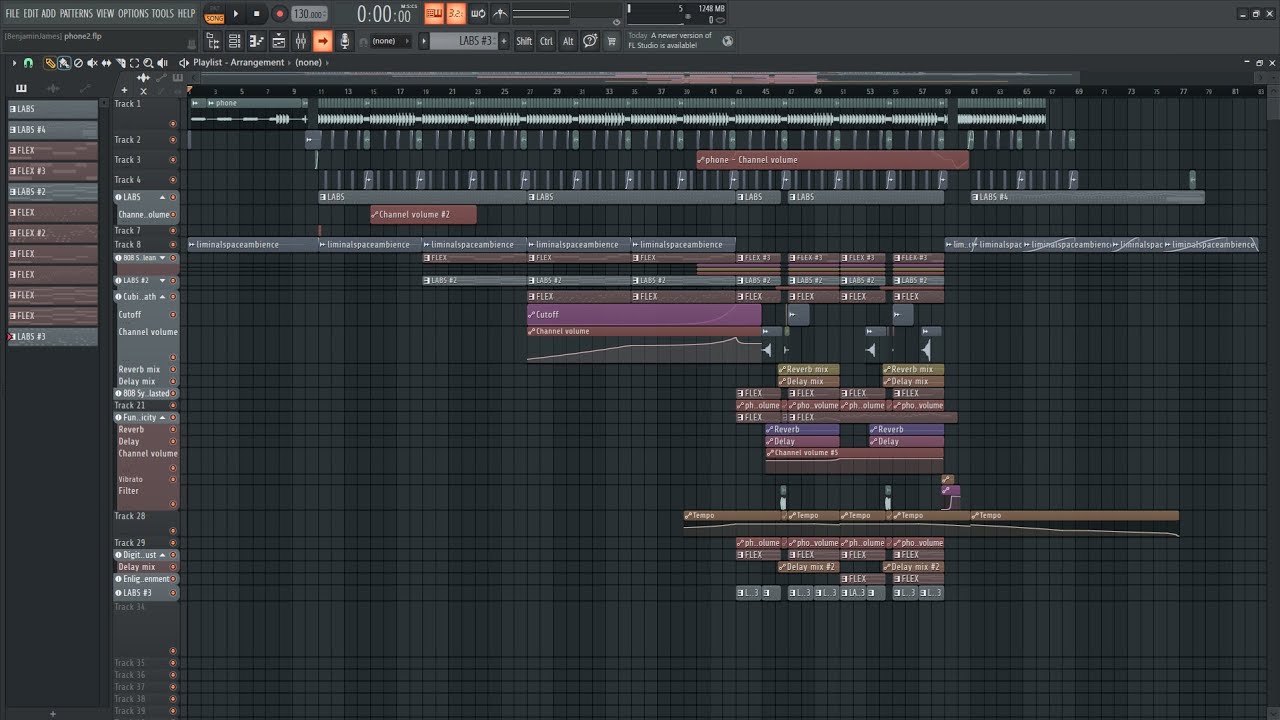Add a new track with plus icon
This screenshot has width=1280, height=720.
124,90
